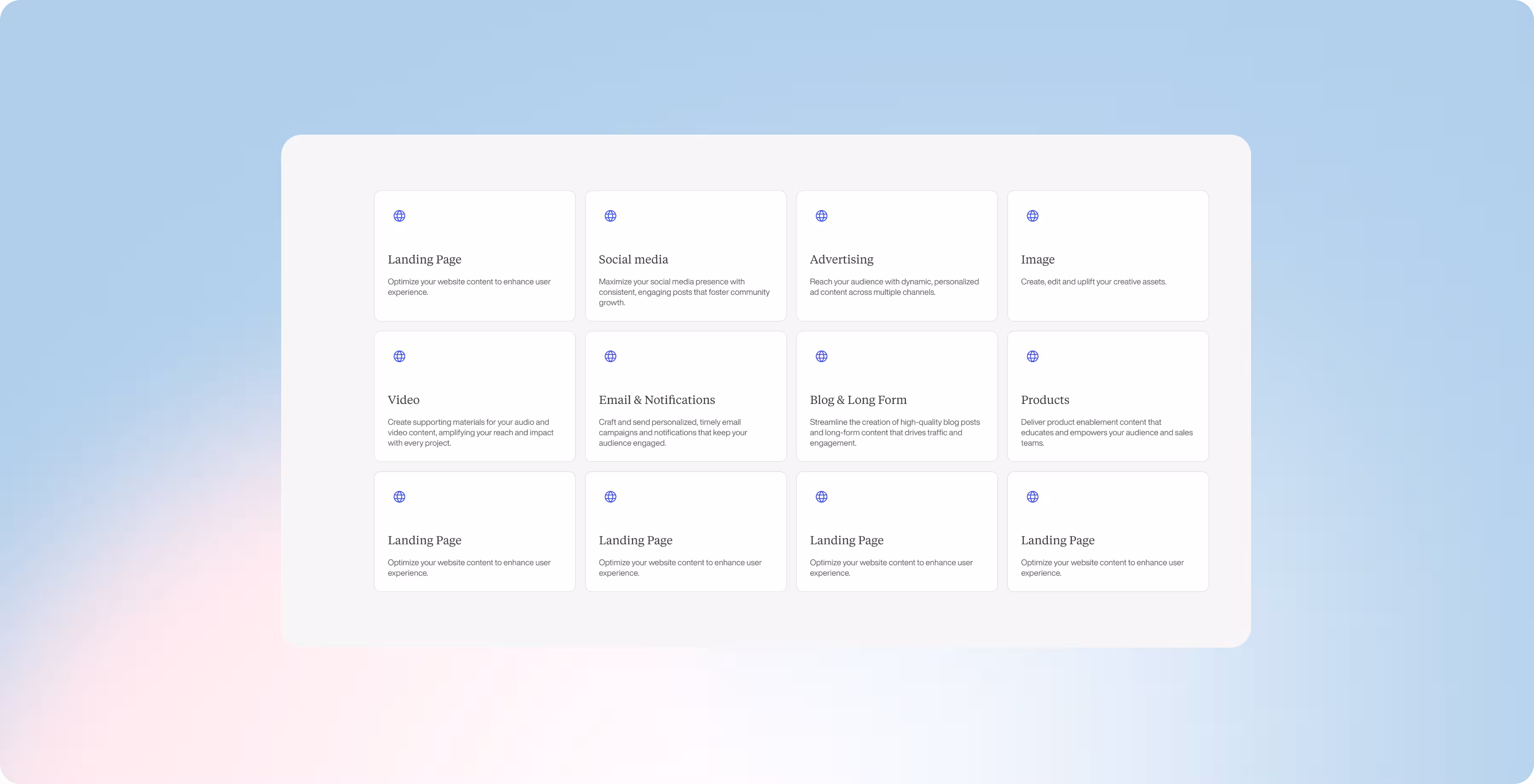Click the globe icon on the Social media card
Viewport: 1534px width, 784px height.
[x=610, y=216]
